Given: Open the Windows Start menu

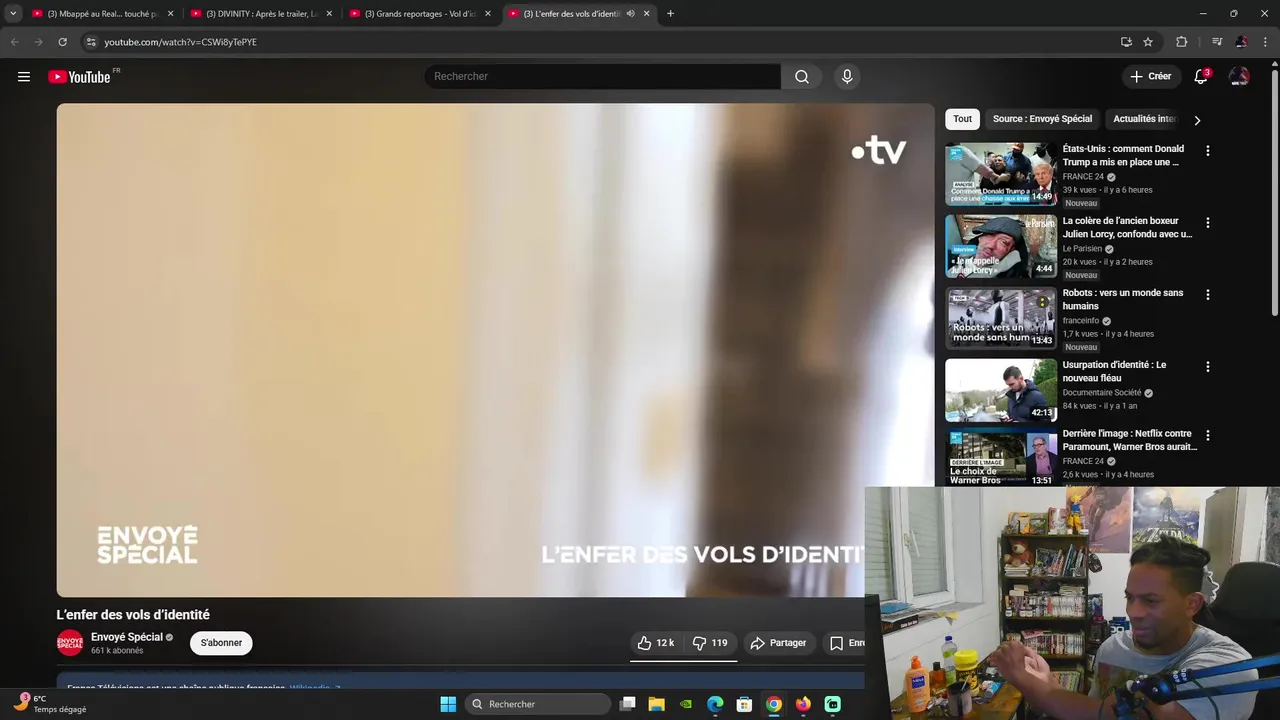Looking at the screenshot, I should (x=448, y=704).
